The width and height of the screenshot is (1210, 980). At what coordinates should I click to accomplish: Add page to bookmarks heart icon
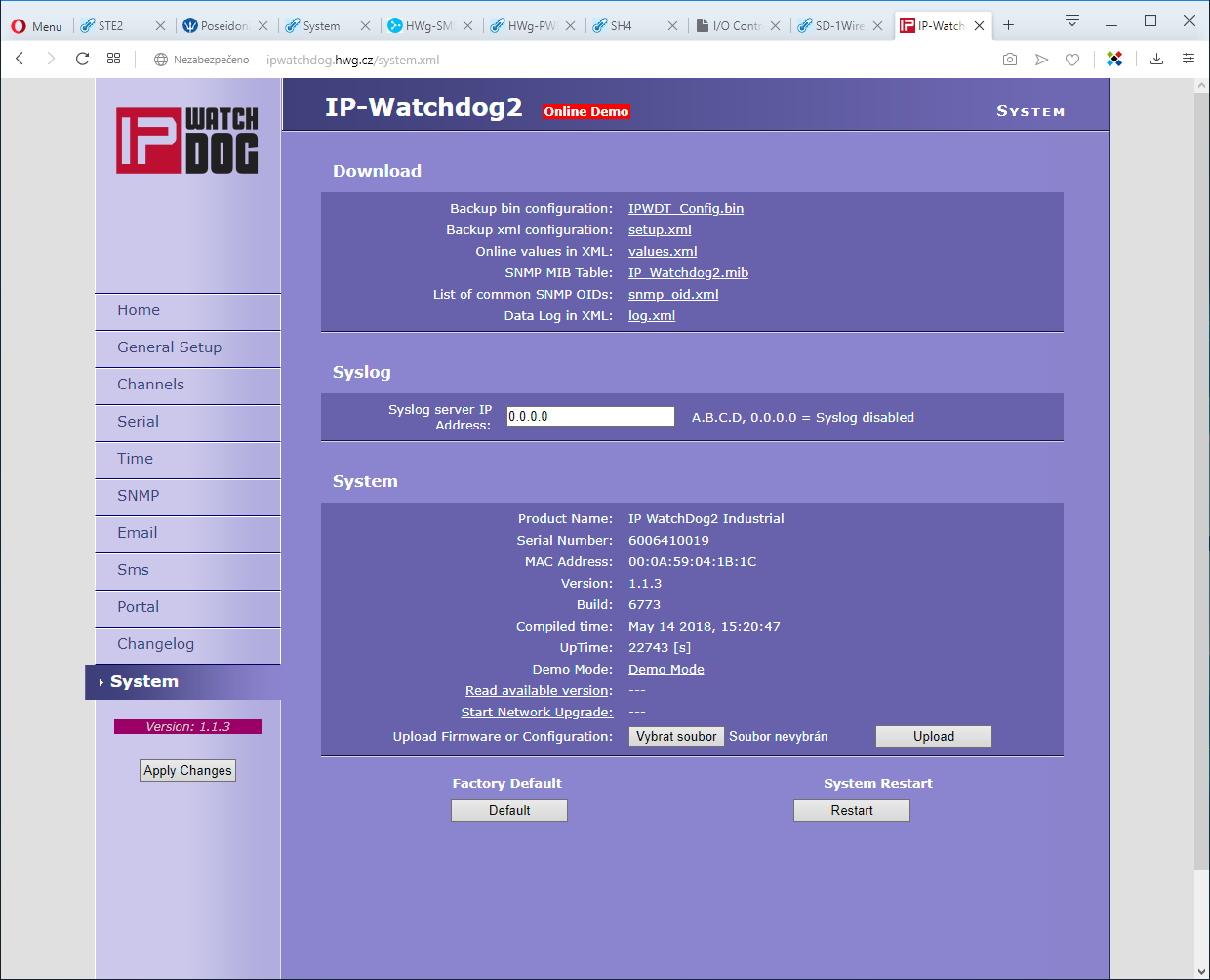(1072, 60)
